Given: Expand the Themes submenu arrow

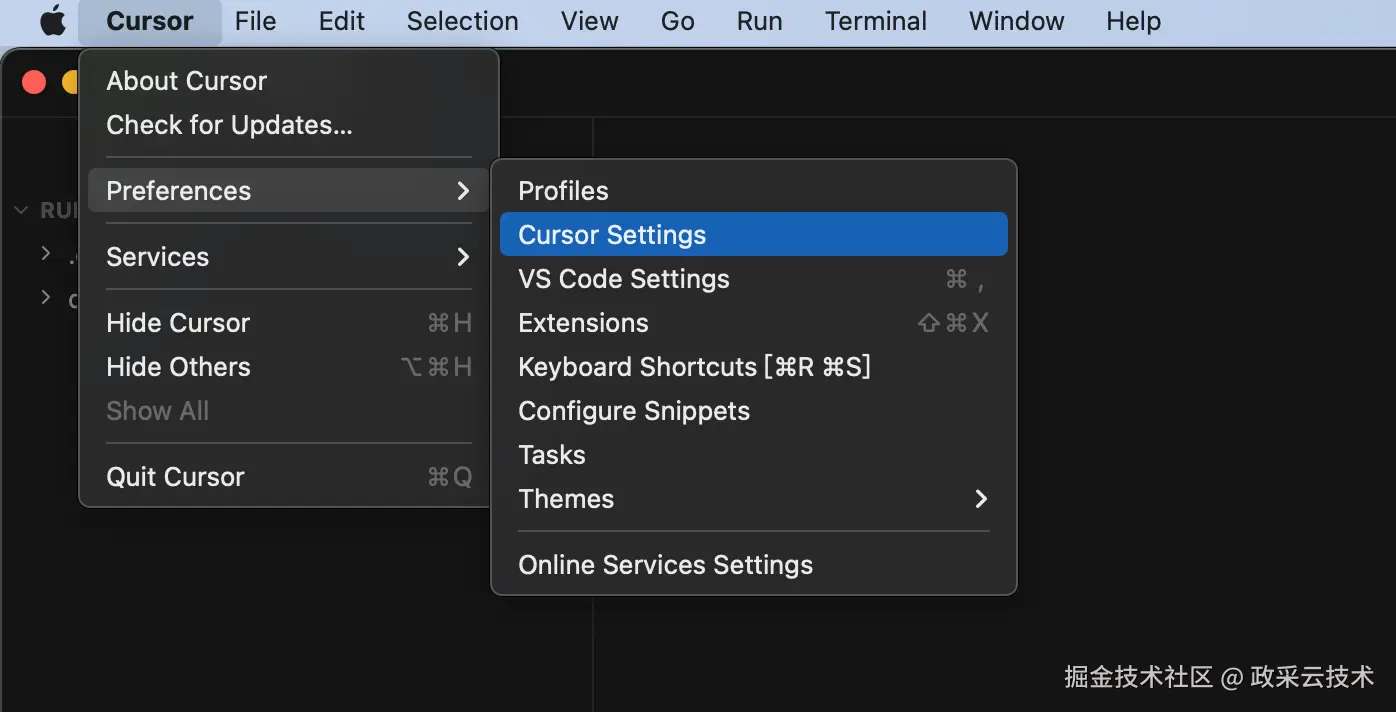Looking at the screenshot, I should pos(981,499).
